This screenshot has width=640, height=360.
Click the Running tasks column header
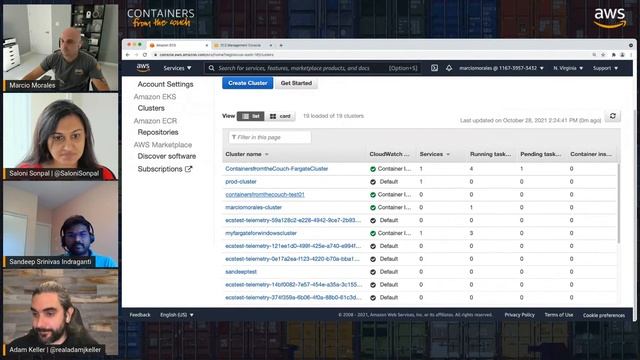click(490, 154)
